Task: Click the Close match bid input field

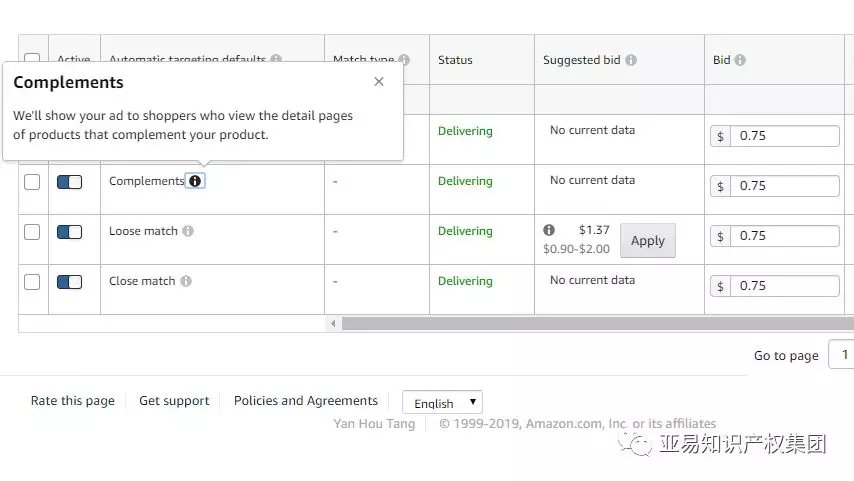Action: click(785, 286)
